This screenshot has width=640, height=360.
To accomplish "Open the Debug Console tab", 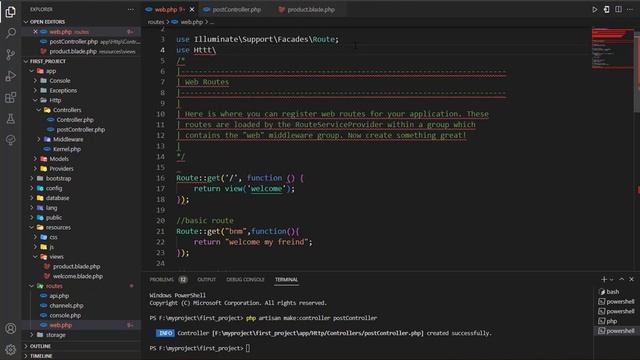I will [245, 280].
